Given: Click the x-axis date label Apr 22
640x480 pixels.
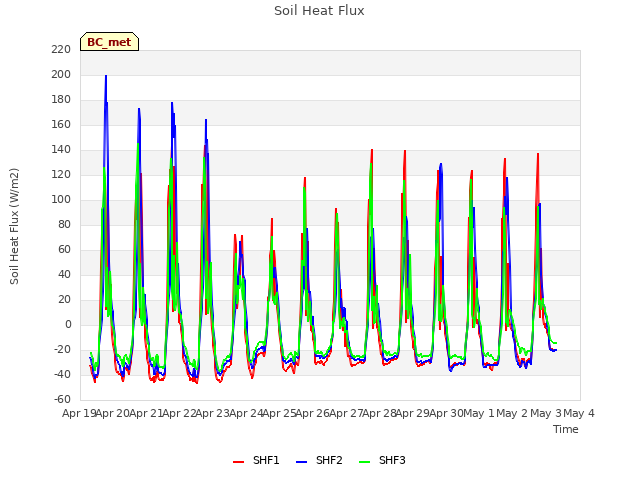Looking at the screenshot, I should pyautogui.click(x=179, y=413).
